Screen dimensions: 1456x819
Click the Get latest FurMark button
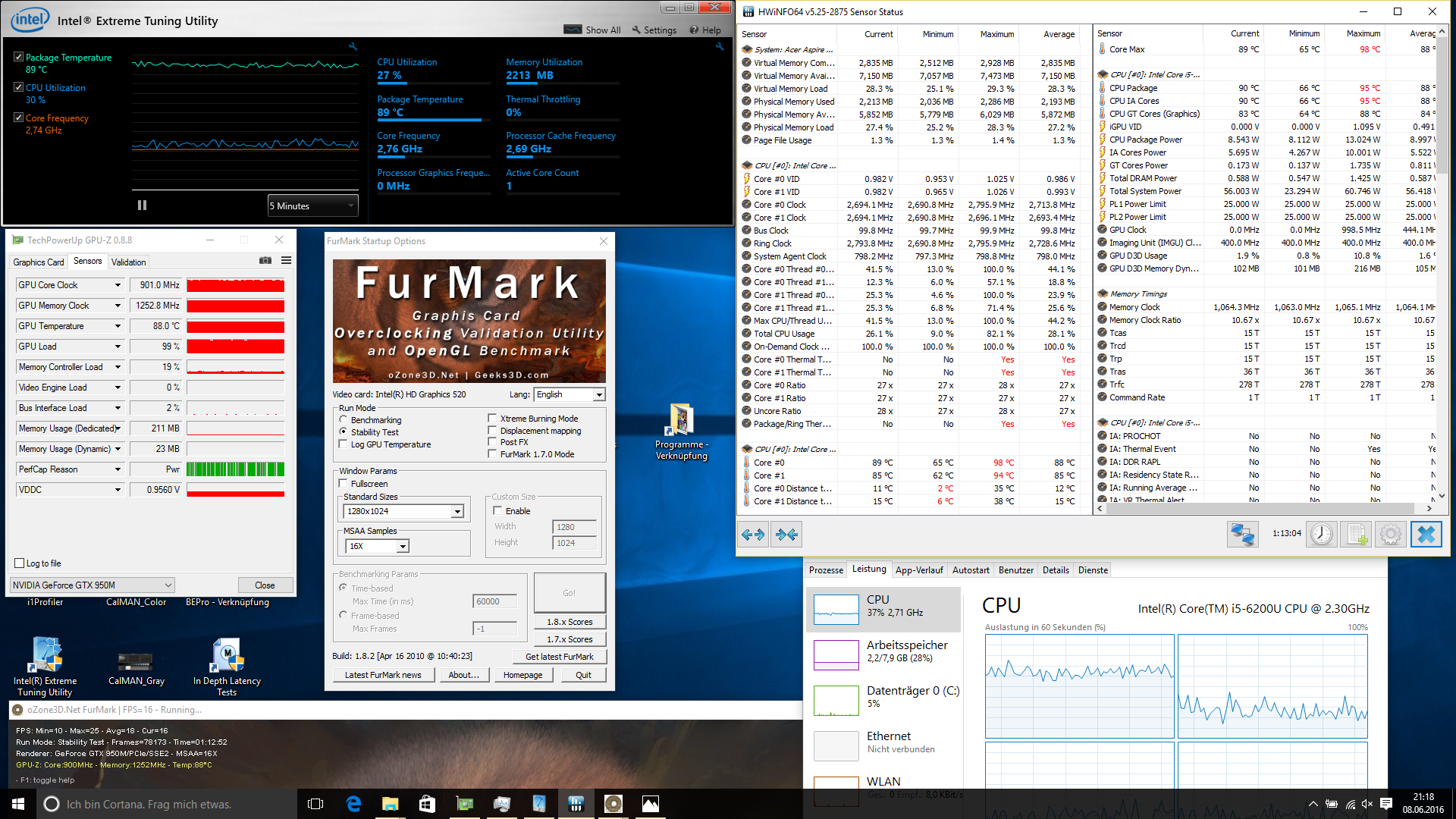tap(560, 657)
